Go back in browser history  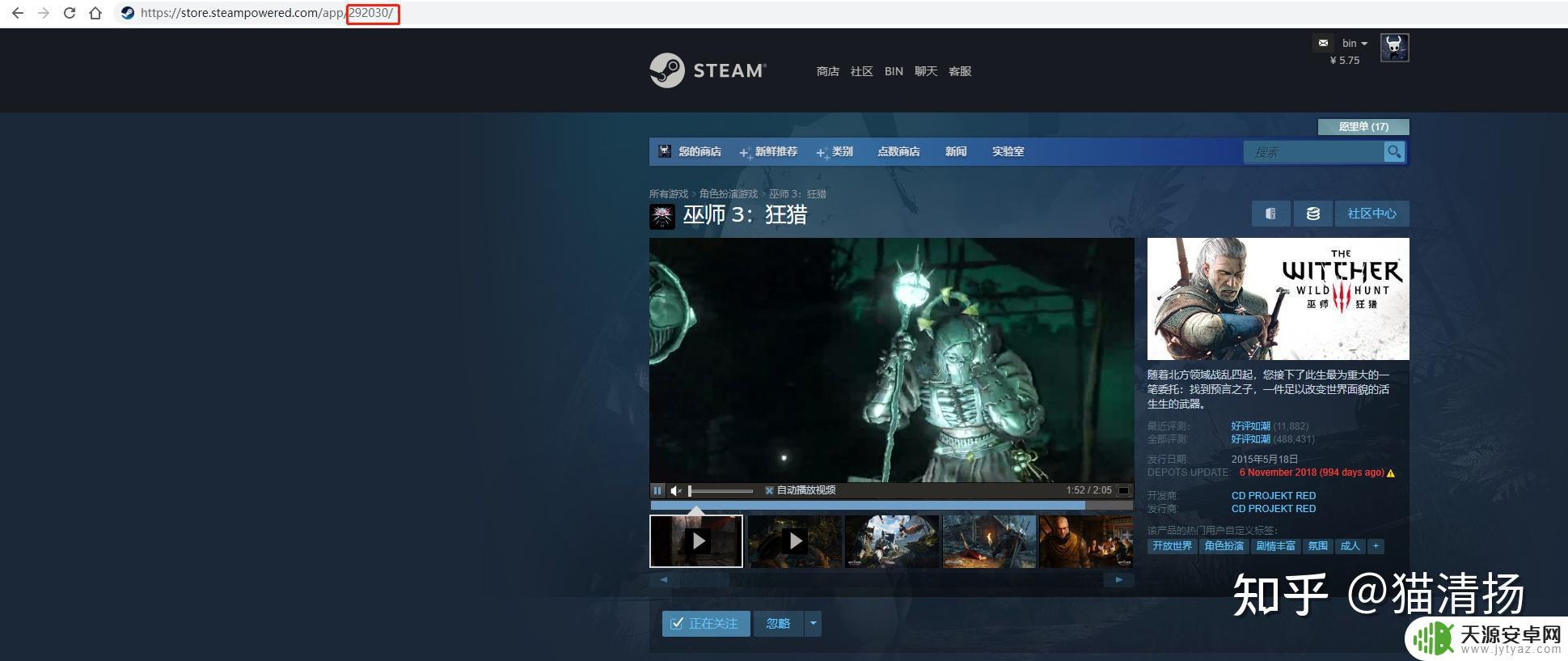point(18,13)
